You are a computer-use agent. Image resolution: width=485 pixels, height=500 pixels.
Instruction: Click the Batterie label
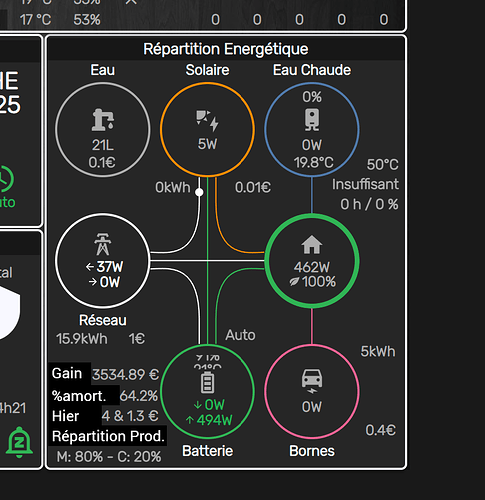(x=207, y=451)
